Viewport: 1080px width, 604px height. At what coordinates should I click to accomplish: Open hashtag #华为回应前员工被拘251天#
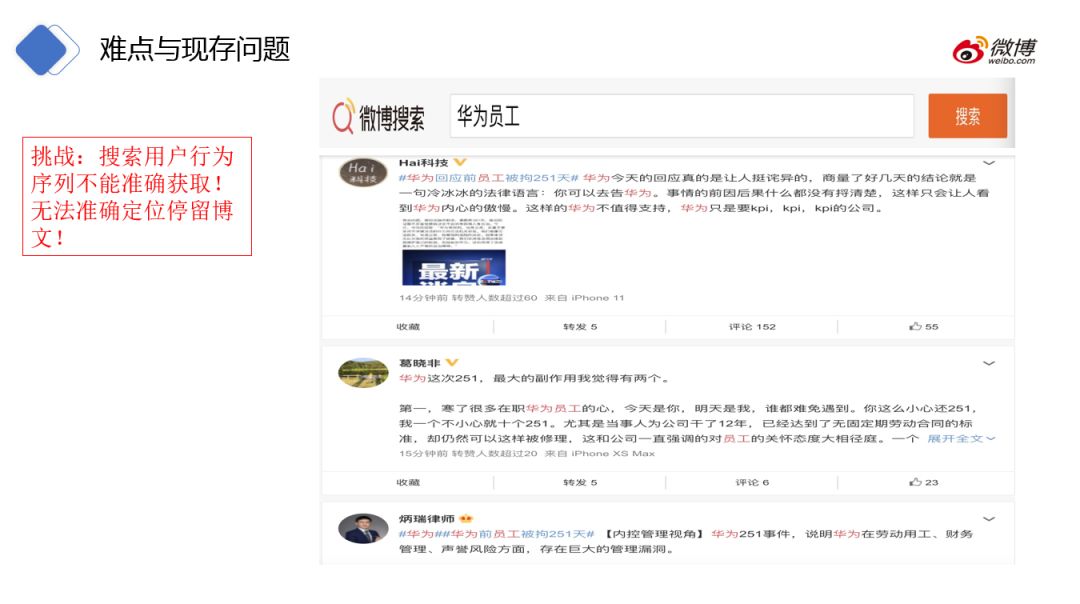pos(488,178)
